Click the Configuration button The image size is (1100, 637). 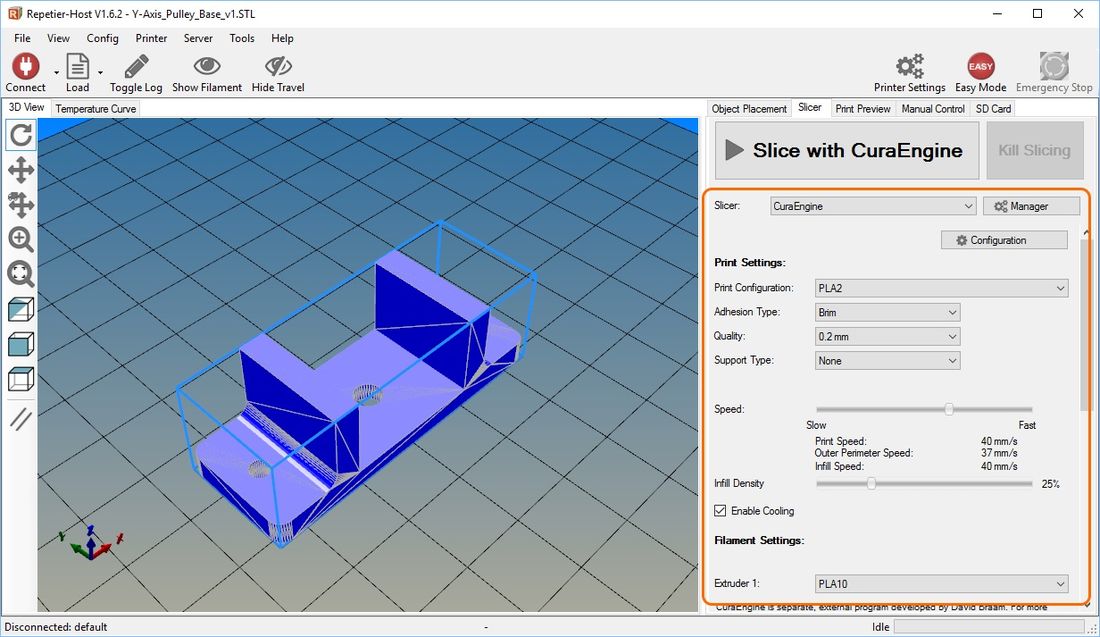[x=1004, y=240]
